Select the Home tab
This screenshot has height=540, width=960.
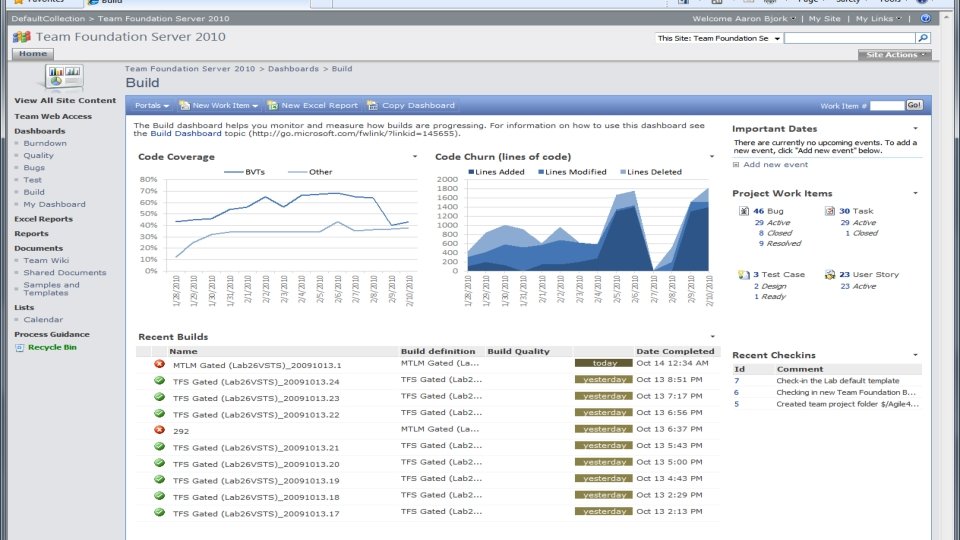pos(32,54)
